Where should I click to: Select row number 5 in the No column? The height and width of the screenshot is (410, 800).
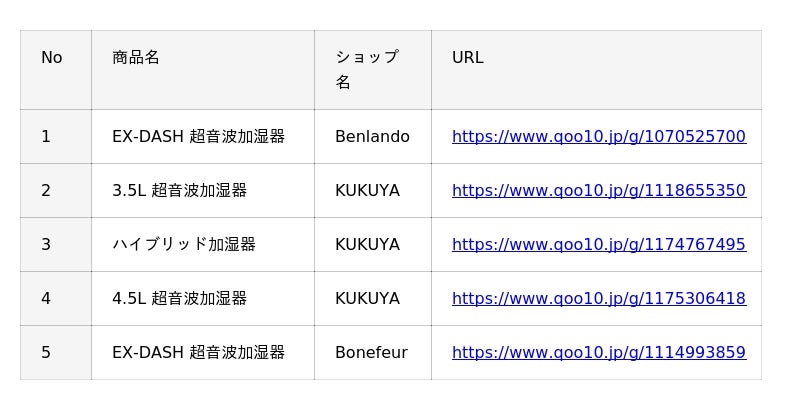(x=46, y=352)
